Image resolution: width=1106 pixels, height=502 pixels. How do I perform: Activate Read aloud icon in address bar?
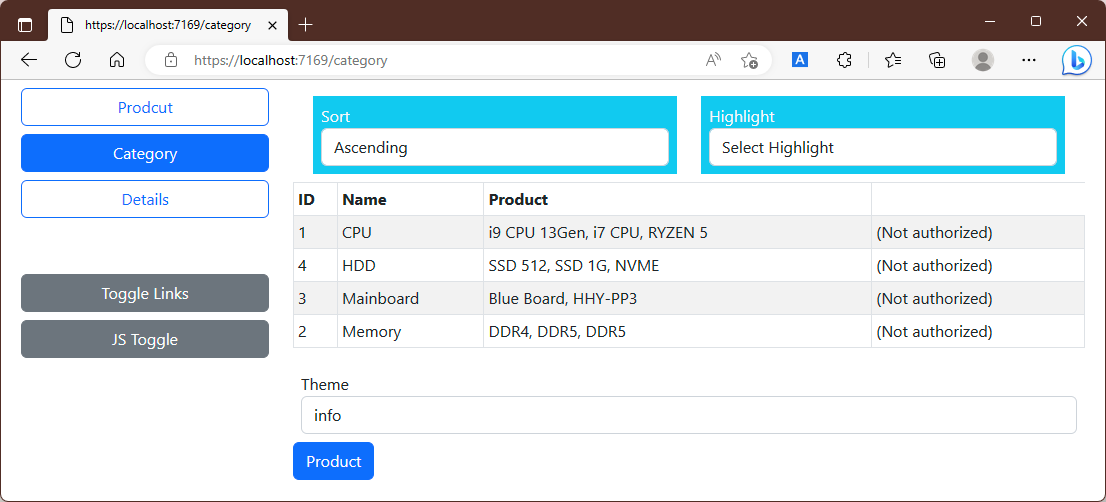click(714, 61)
